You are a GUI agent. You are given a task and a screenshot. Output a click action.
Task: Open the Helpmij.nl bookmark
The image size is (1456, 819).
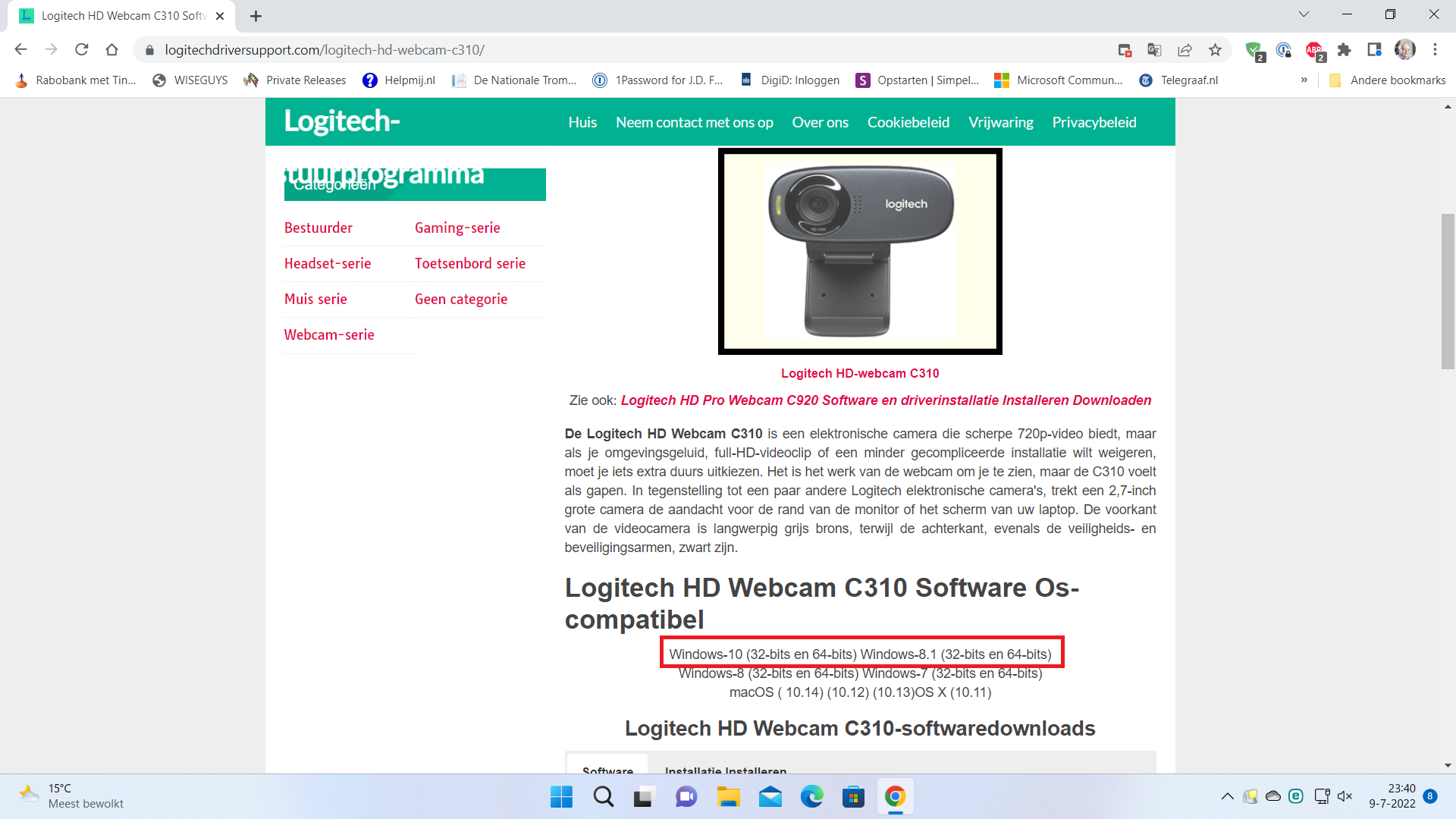pos(399,80)
